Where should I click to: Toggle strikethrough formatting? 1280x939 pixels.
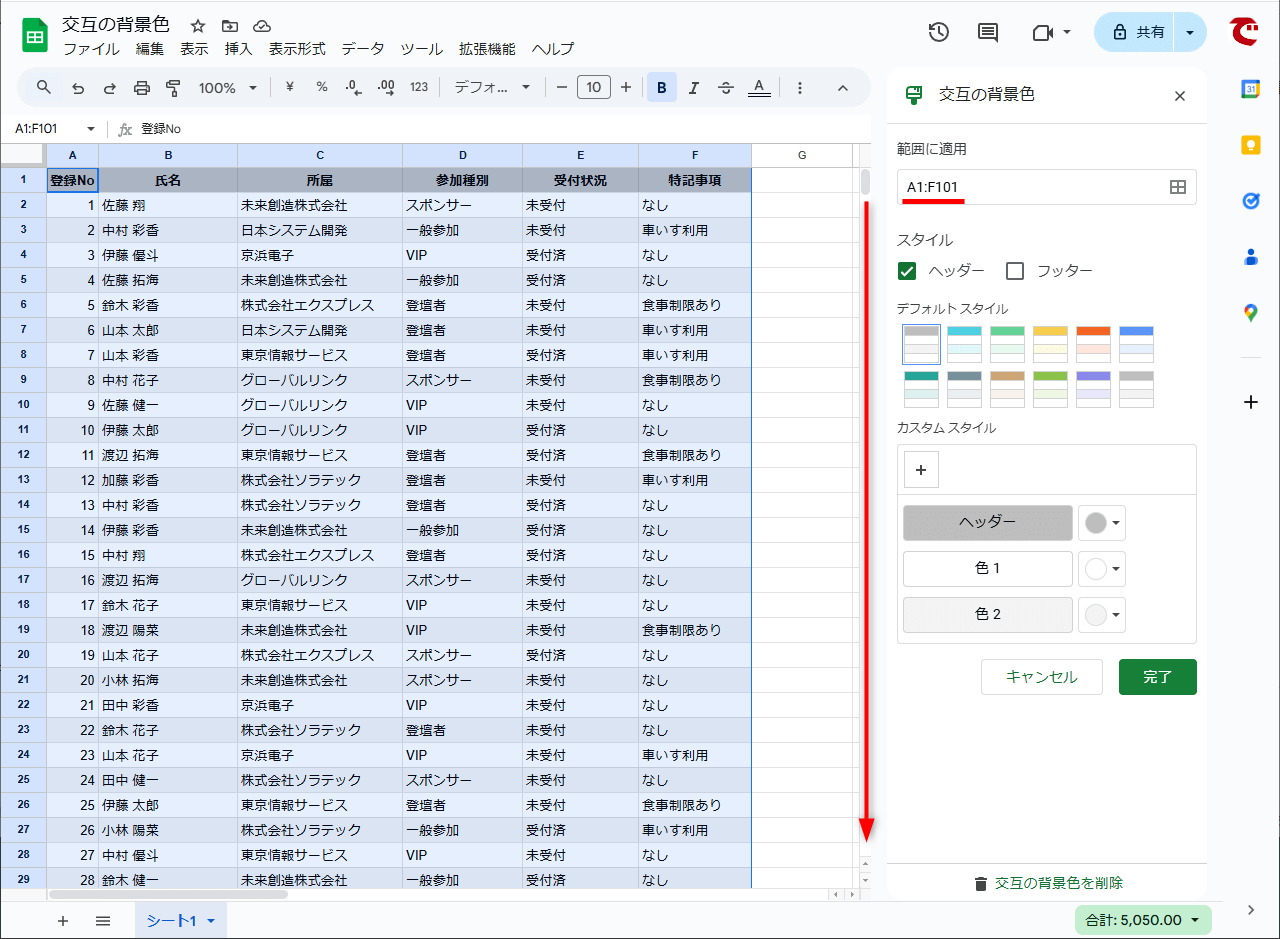click(726, 88)
